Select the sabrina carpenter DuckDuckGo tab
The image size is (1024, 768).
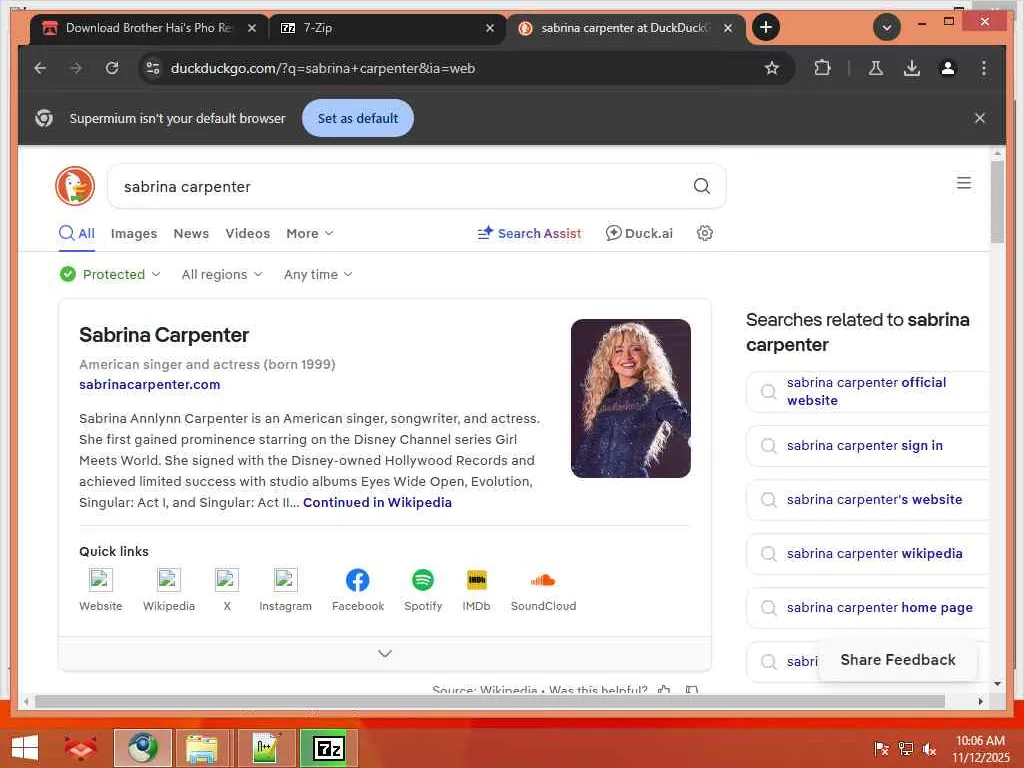point(625,28)
